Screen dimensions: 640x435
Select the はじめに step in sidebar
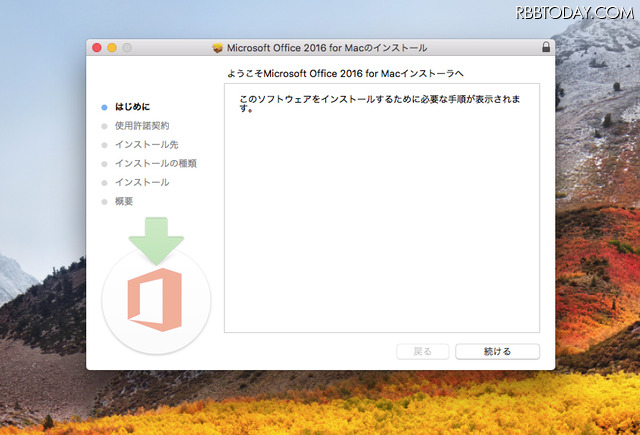(x=132, y=107)
